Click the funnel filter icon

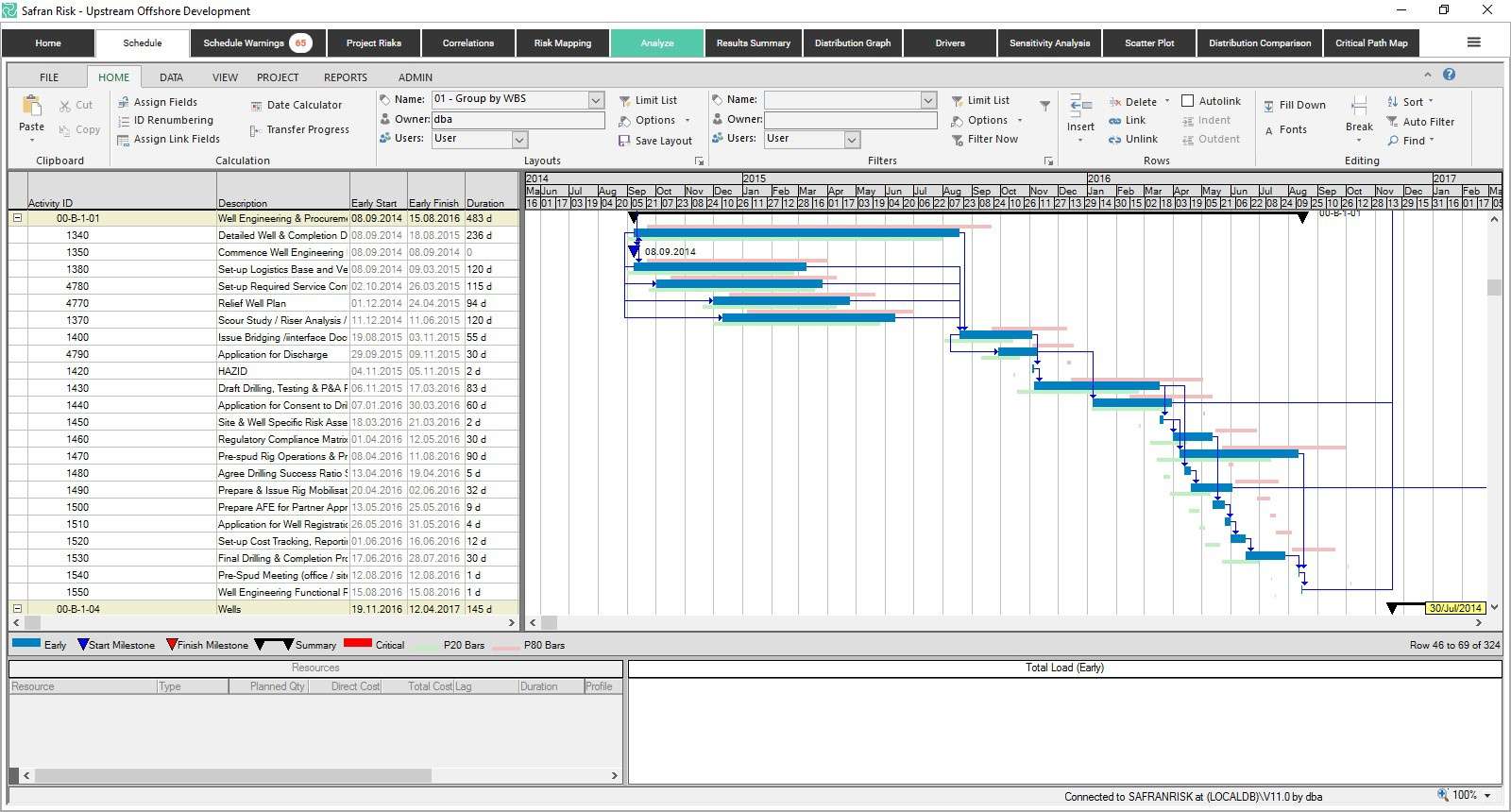(x=1044, y=106)
